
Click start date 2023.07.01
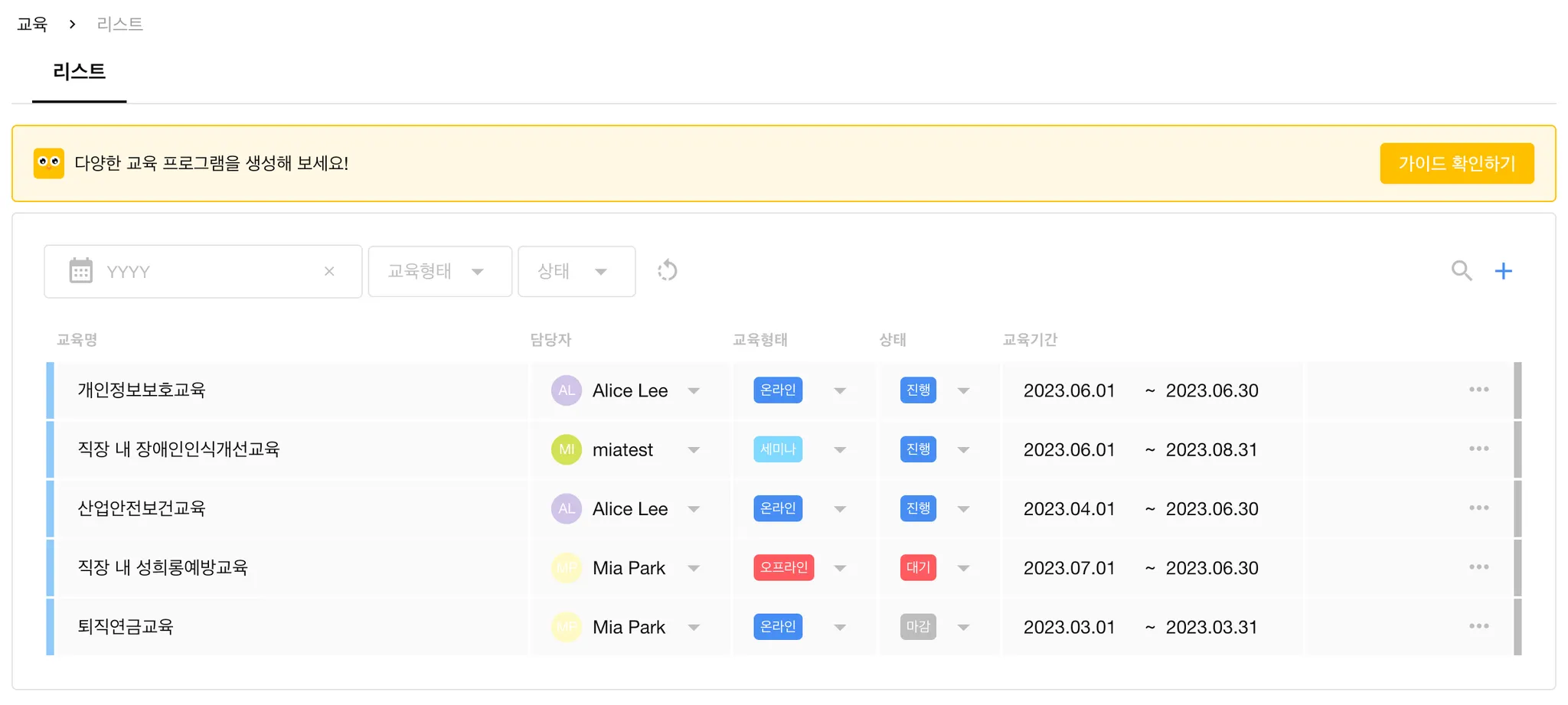pos(1069,568)
